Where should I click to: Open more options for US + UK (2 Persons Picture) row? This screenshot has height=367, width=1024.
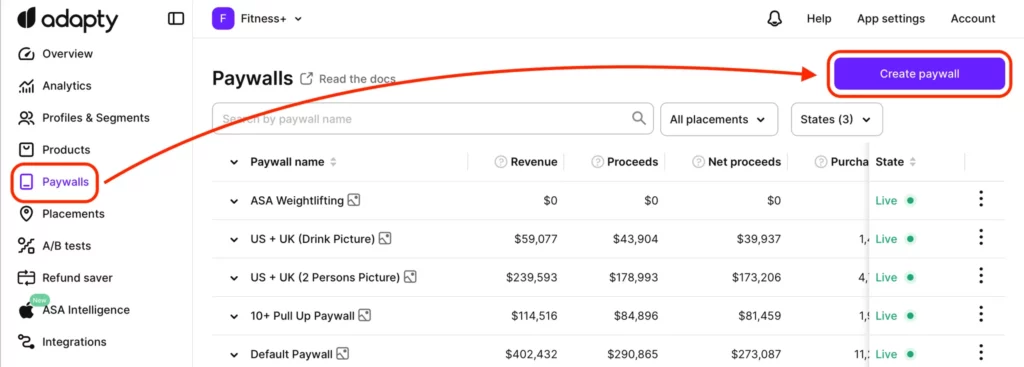pos(980,276)
